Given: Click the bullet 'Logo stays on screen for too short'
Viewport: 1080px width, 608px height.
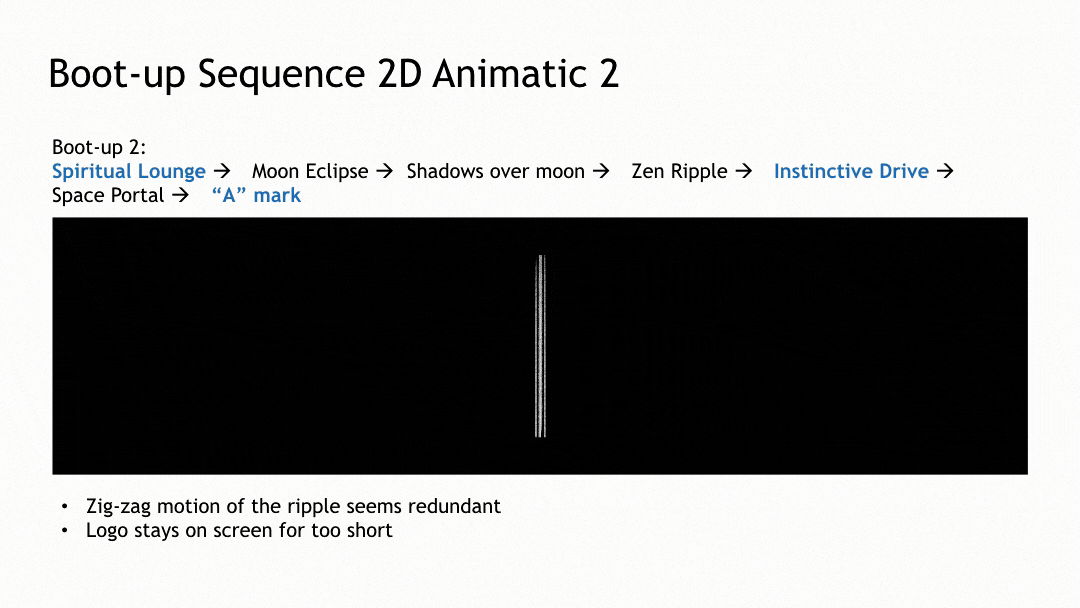Looking at the screenshot, I should [239, 530].
